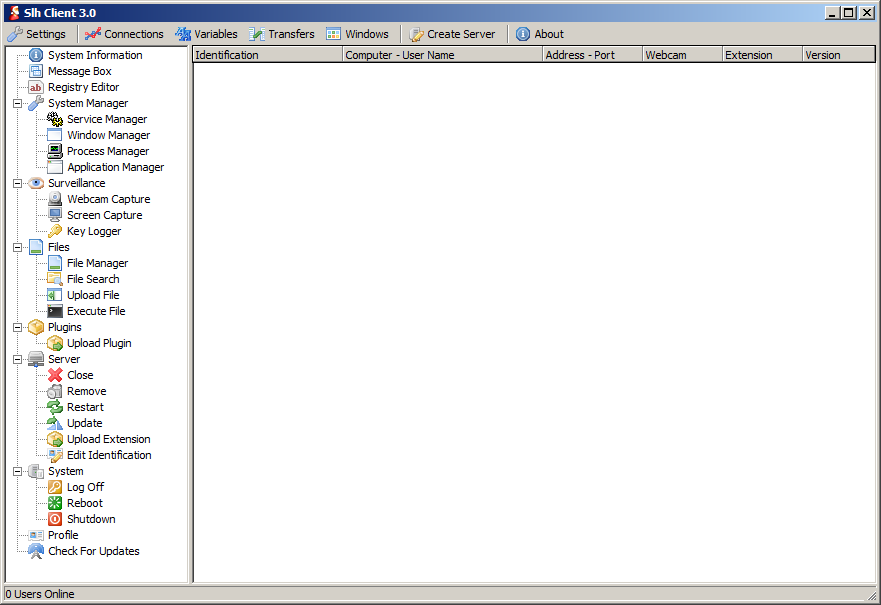This screenshot has height=605, width=881.
Task: Collapse the Plugins tree node
Action: point(17,327)
